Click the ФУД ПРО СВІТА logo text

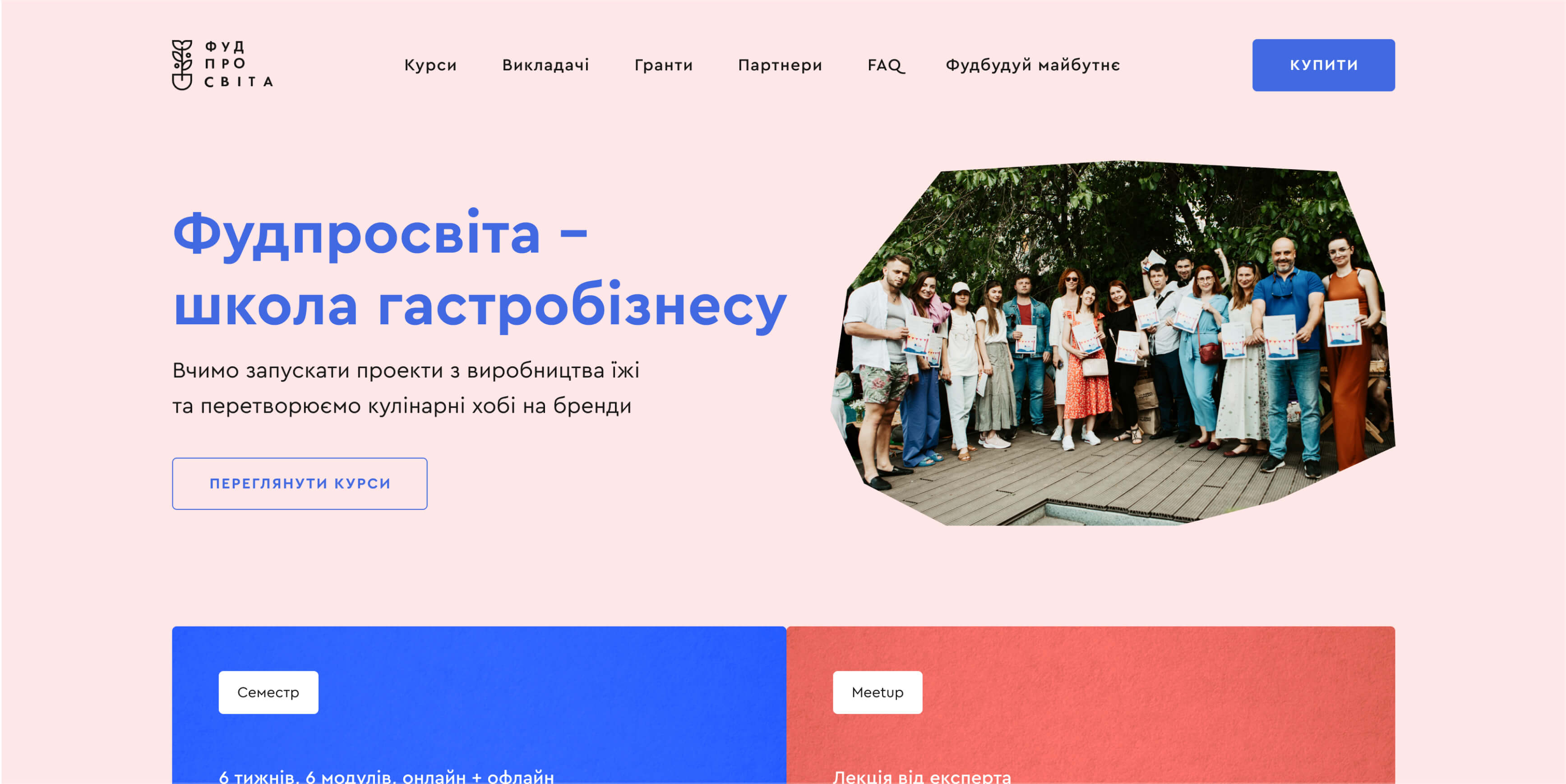[238, 65]
